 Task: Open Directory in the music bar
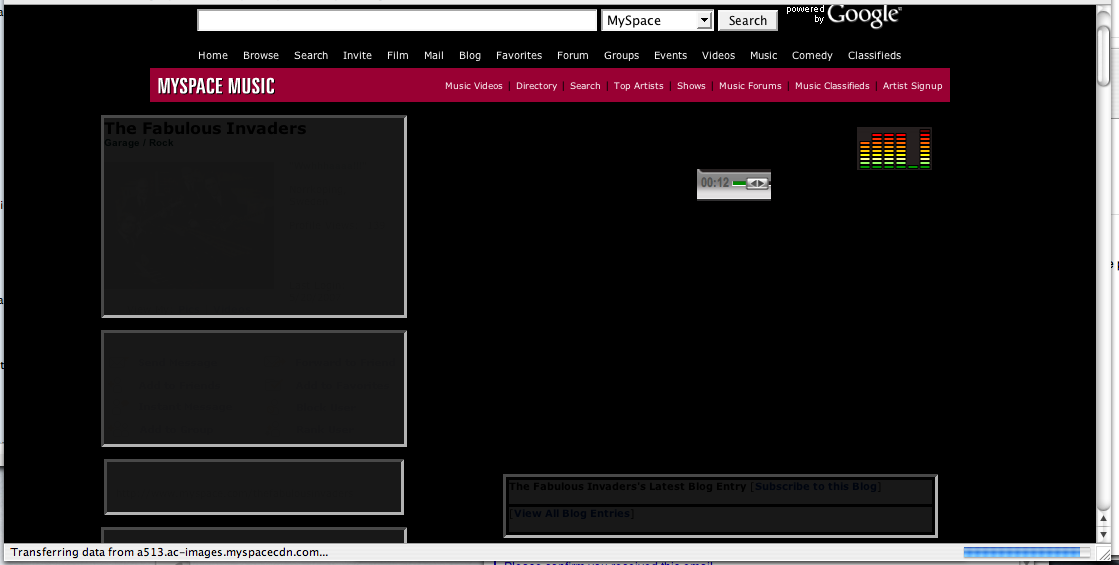(x=536, y=86)
